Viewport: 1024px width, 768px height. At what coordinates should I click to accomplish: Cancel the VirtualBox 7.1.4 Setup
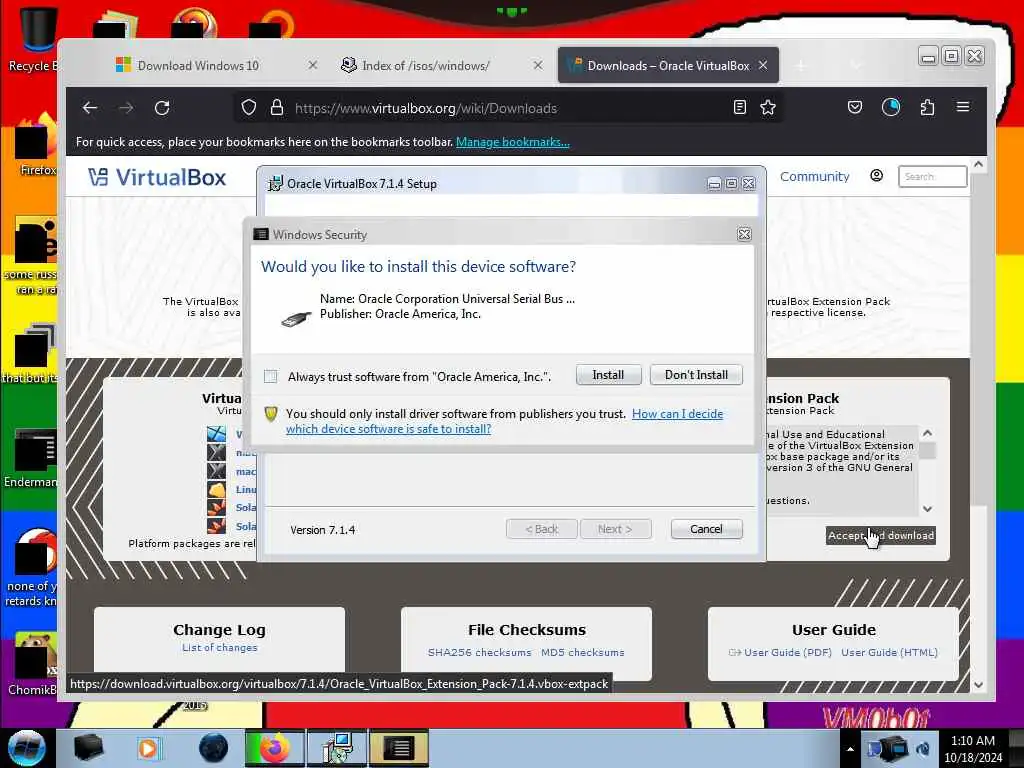[x=706, y=529]
